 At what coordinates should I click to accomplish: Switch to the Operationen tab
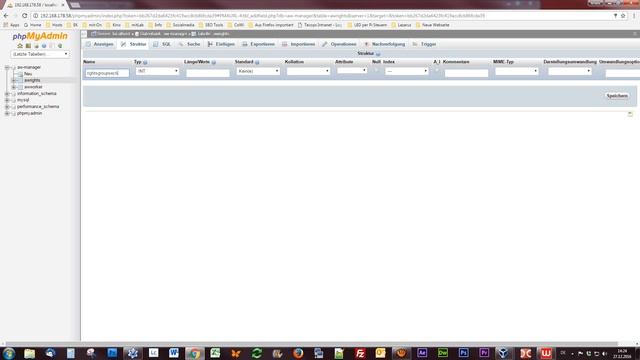point(339,44)
